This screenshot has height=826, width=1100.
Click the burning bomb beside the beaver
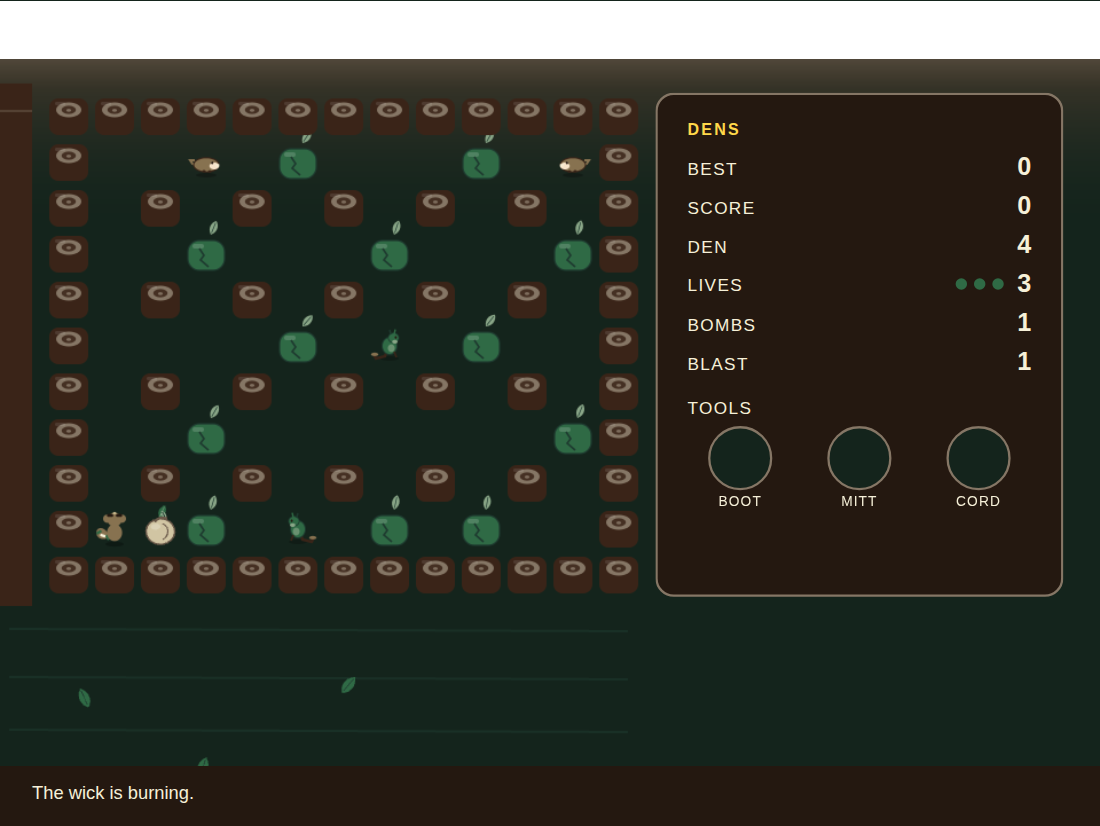coord(160,528)
